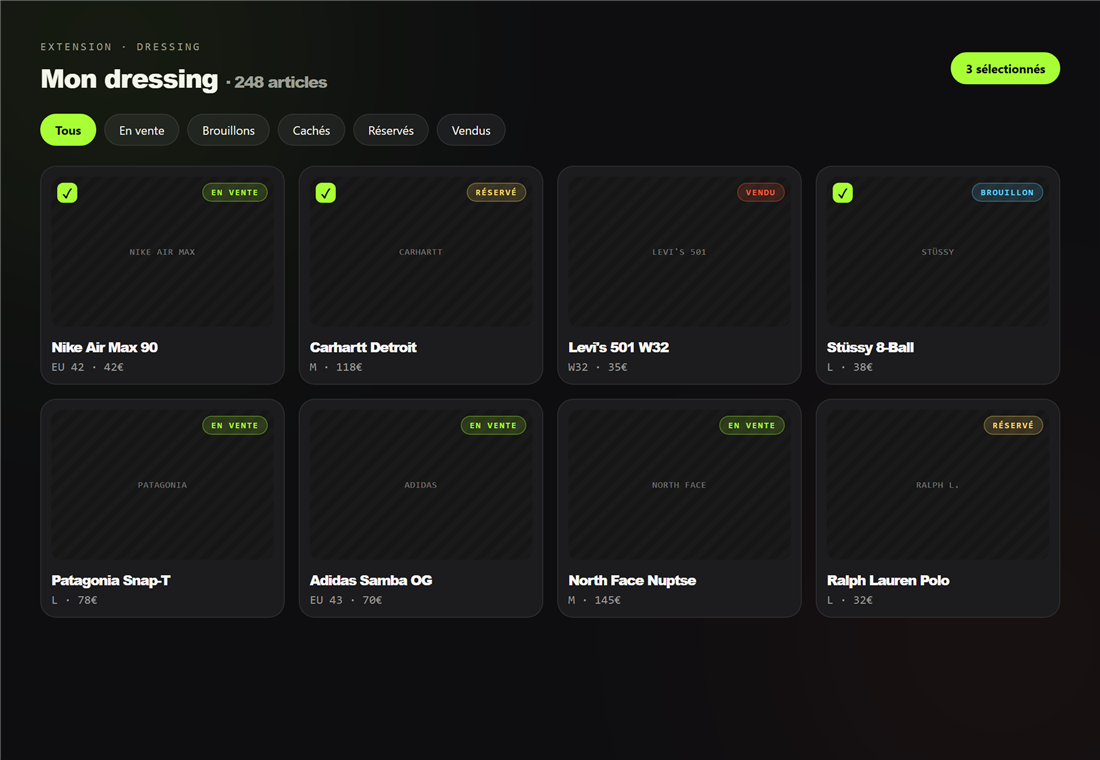Screen dimensions: 1100x760
Task: Click the North Face Nuptse title
Action: point(632,580)
